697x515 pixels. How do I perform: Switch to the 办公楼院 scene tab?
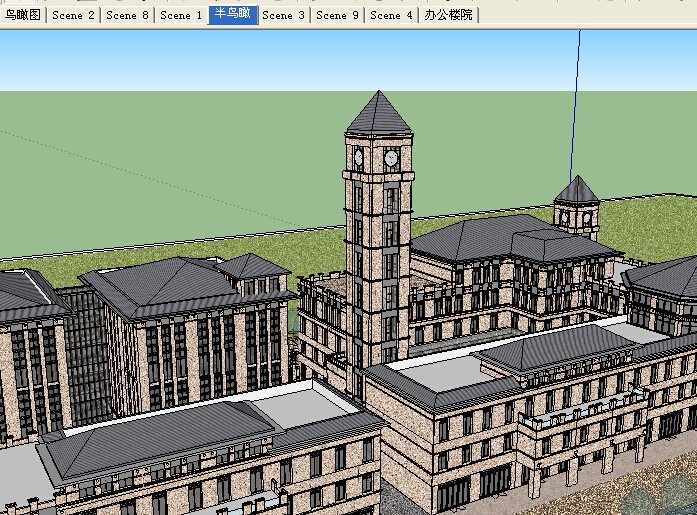[449, 15]
